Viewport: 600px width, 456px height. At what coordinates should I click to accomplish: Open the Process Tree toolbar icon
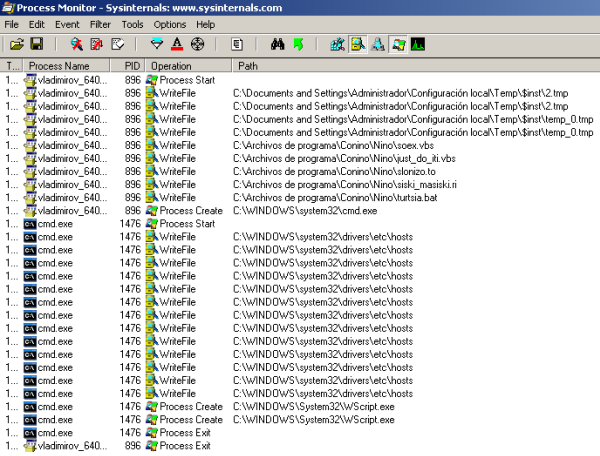point(237,44)
